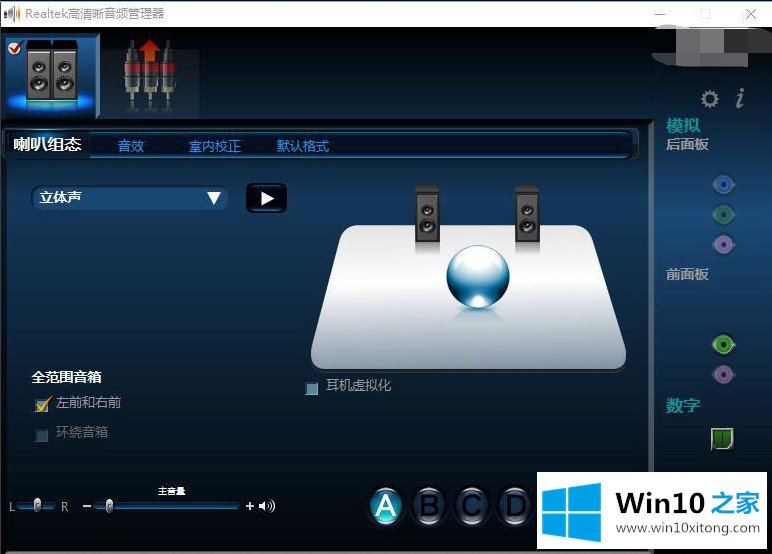Click the 模拟 section label

click(x=683, y=125)
